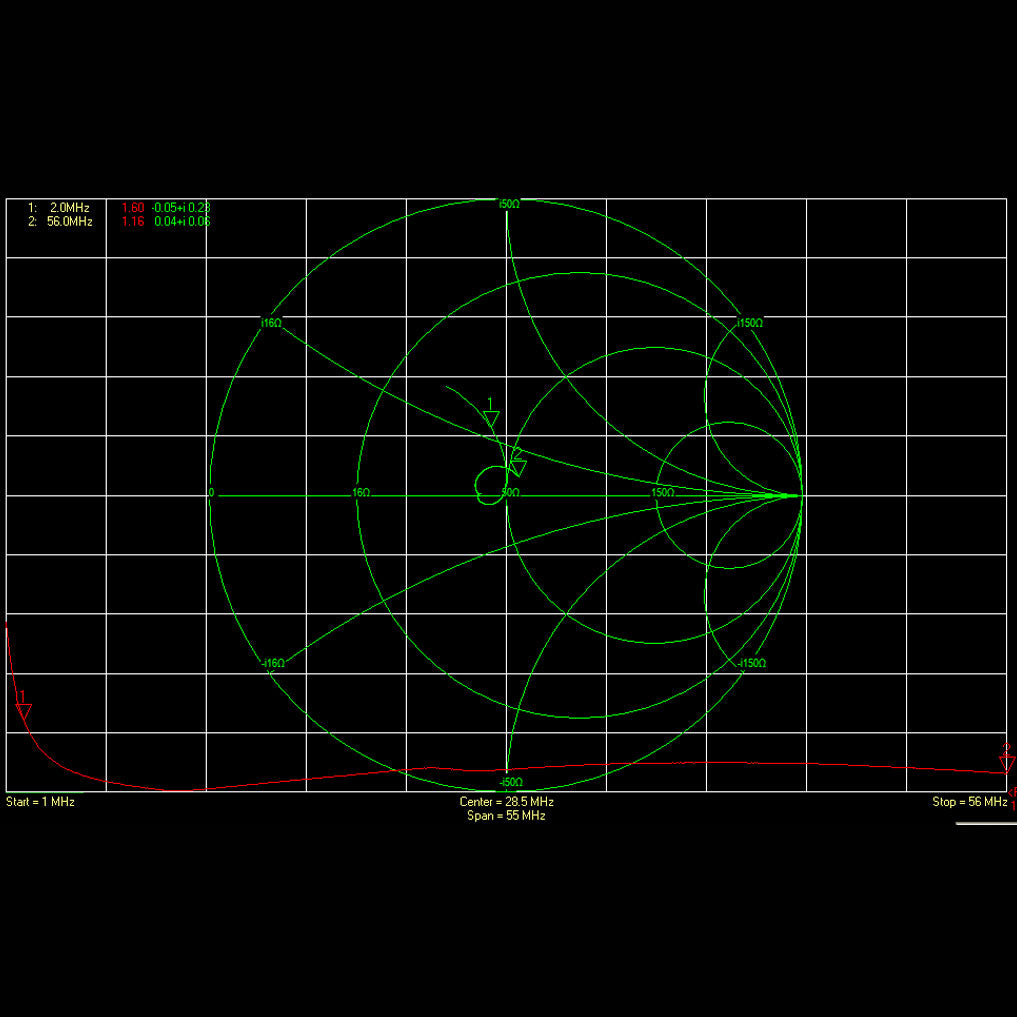
Task: Click marker 2 frequency readout 56.0MHz
Action: (x=69, y=221)
